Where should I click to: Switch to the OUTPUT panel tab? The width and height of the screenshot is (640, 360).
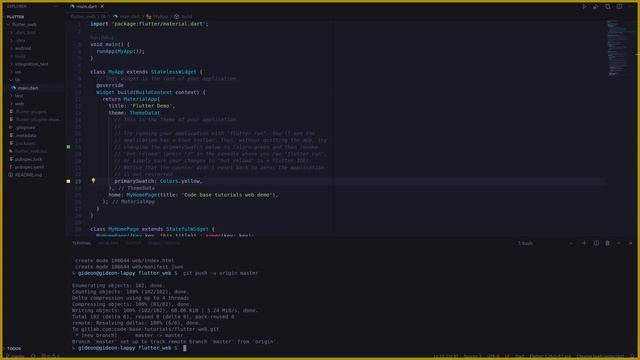click(x=133, y=243)
